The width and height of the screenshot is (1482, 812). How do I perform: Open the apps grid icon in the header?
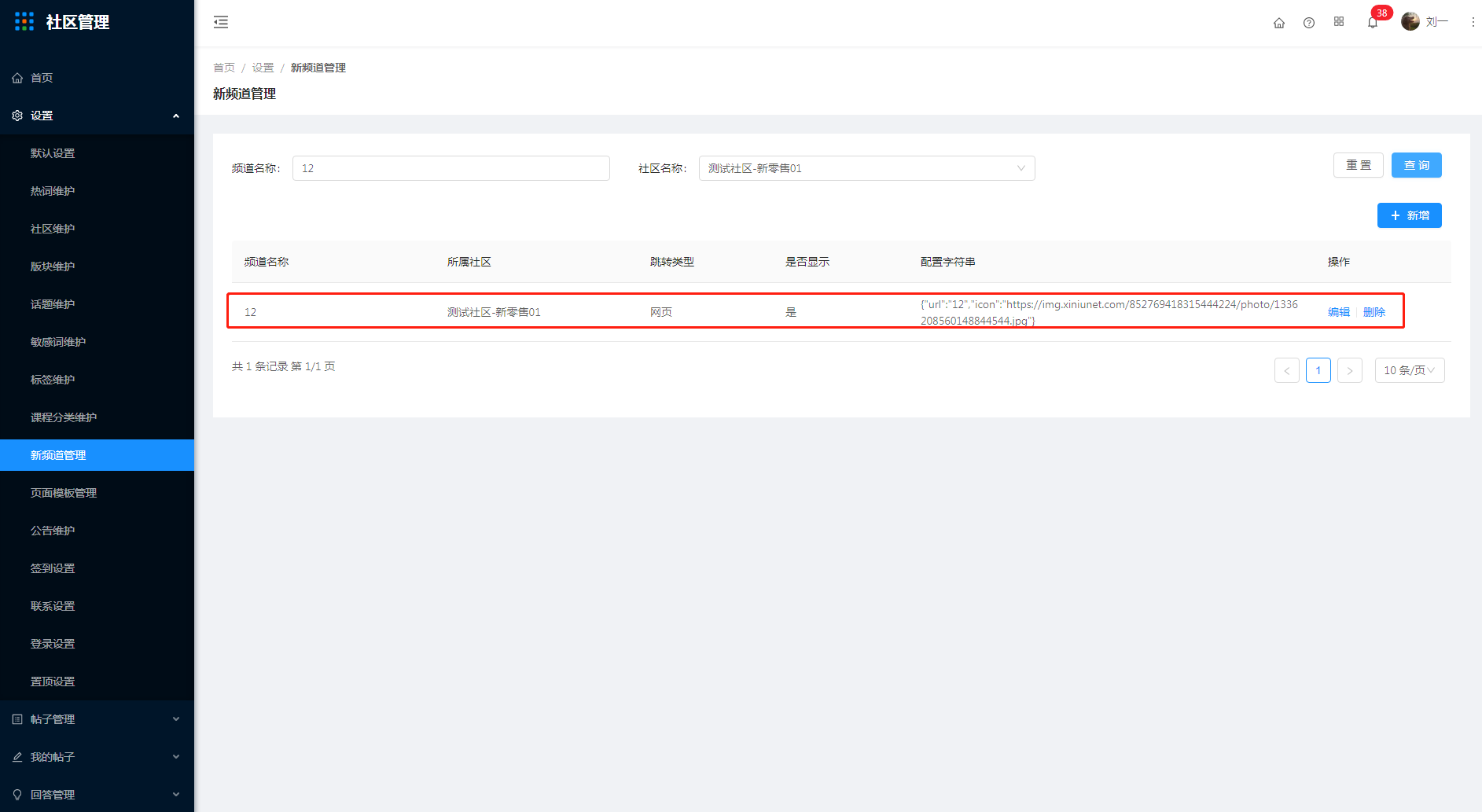click(1339, 22)
